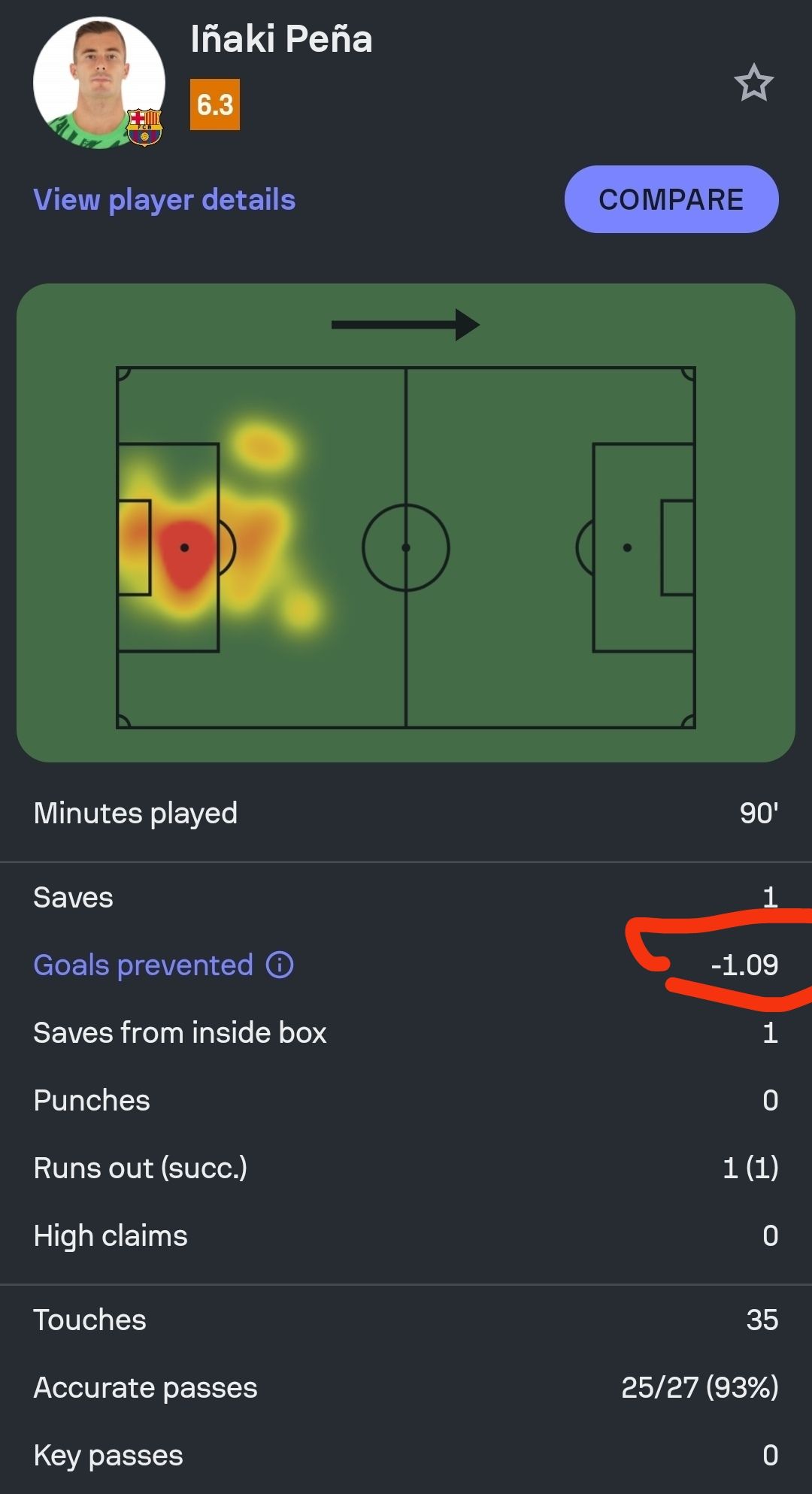
Task: Tap the Barcelona club crest badge
Action: [x=144, y=126]
